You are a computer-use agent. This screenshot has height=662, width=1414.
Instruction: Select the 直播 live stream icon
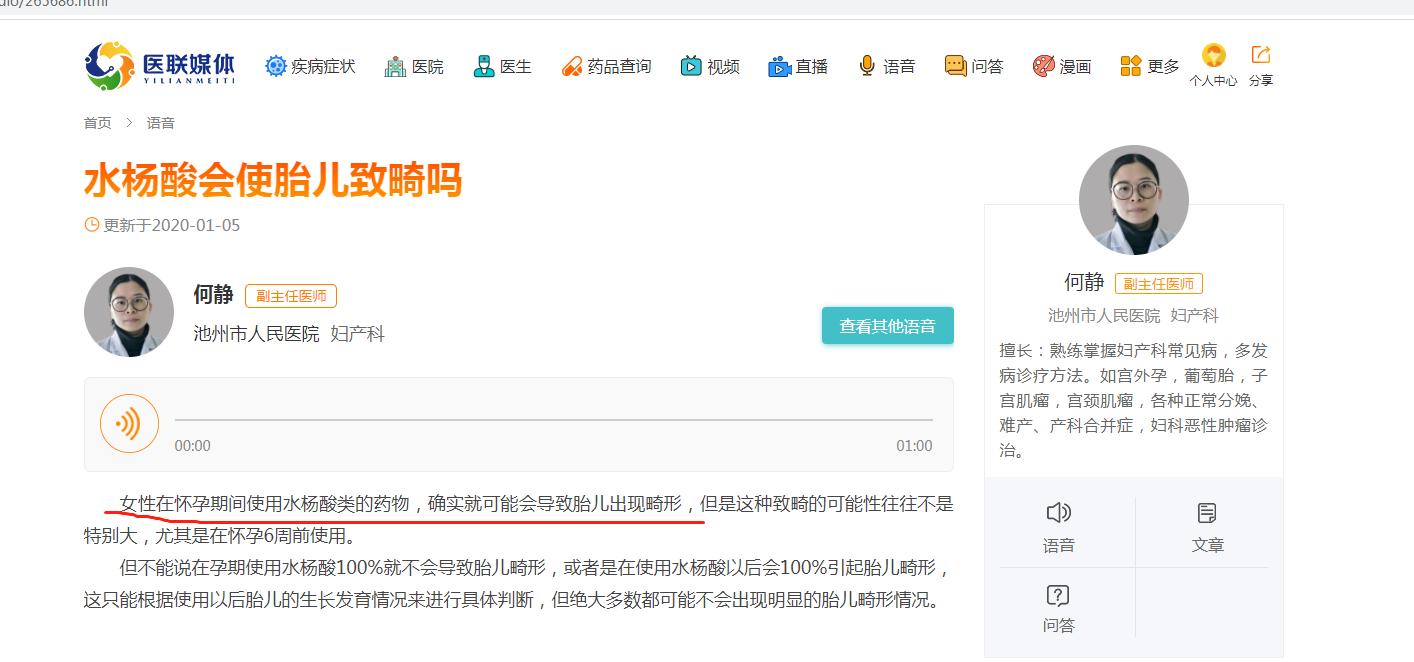tap(798, 65)
